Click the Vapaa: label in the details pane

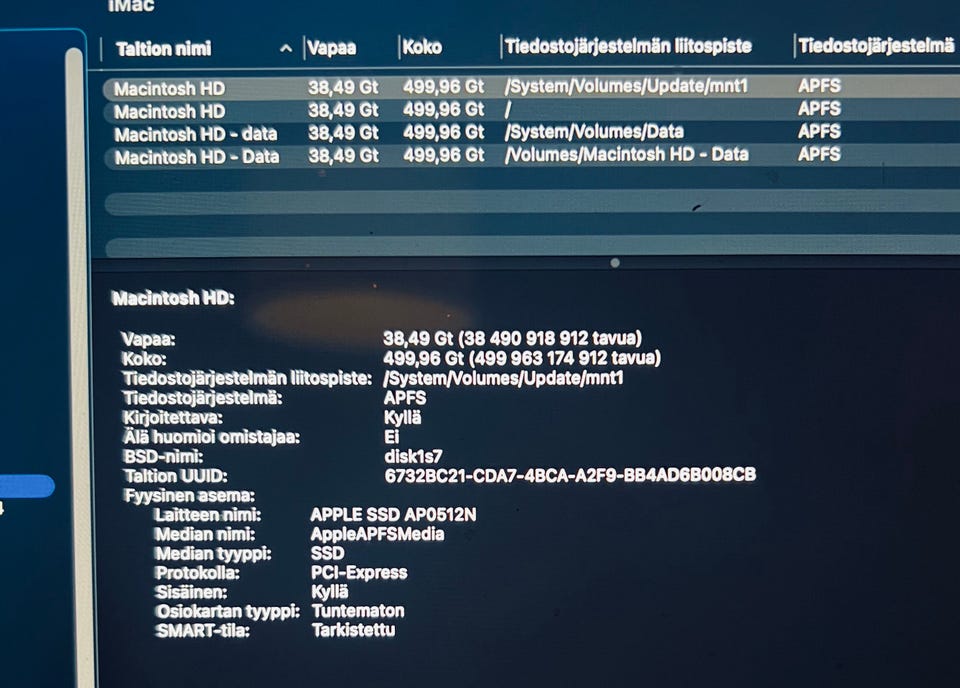148,338
